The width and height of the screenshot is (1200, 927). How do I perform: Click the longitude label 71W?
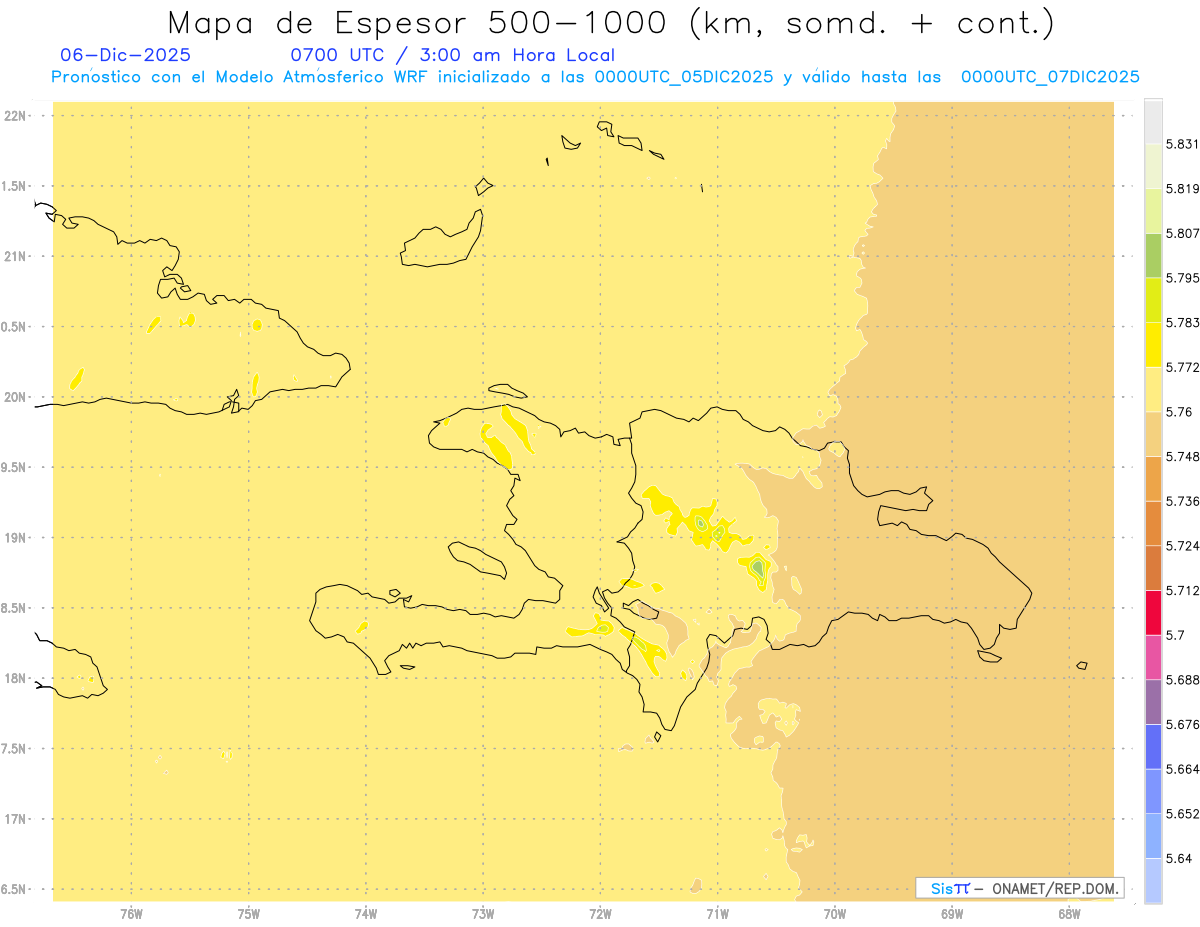717,913
